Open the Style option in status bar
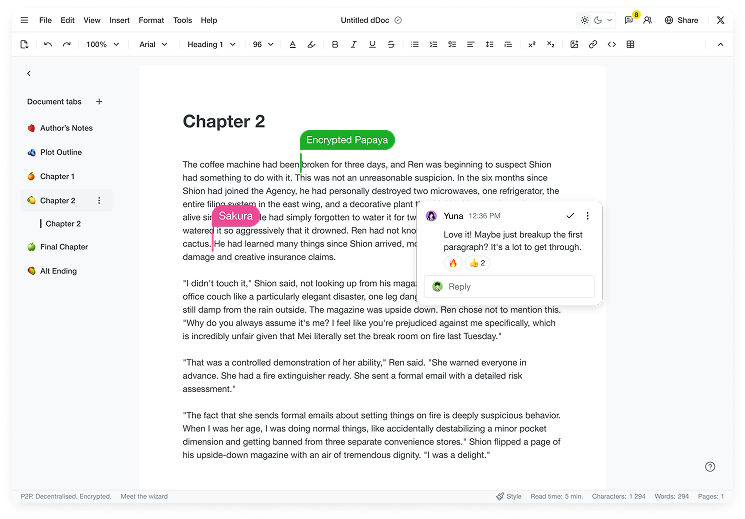Screen dimensions: 745x519 coord(509,496)
